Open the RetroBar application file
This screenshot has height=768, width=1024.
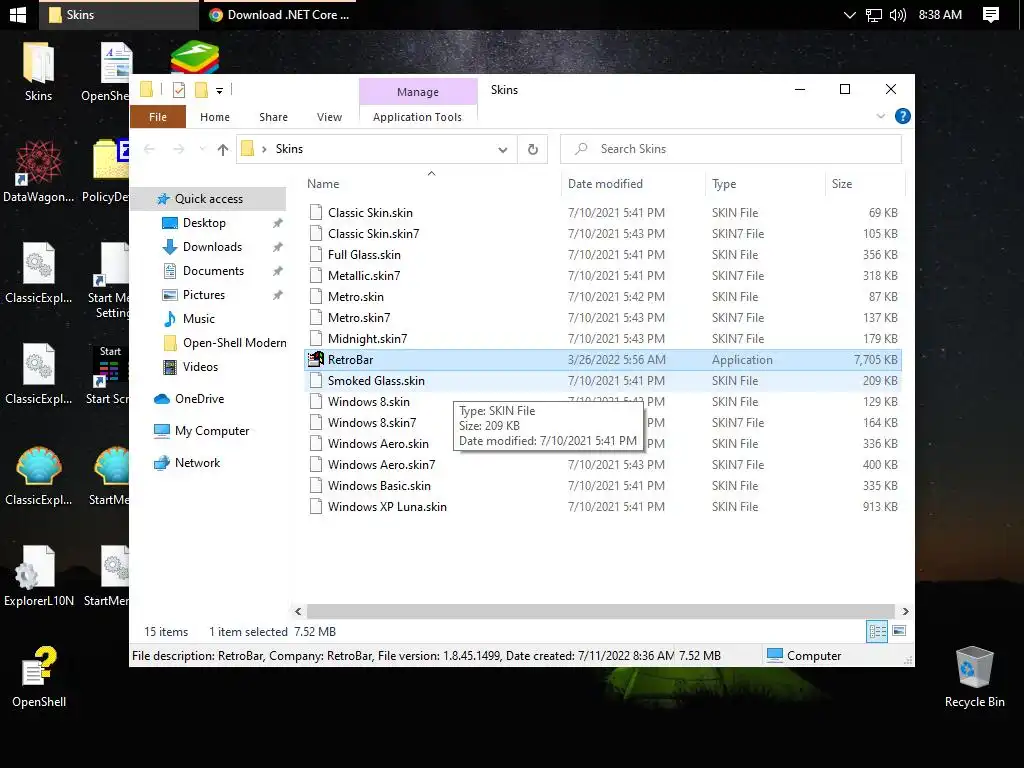coord(601,360)
